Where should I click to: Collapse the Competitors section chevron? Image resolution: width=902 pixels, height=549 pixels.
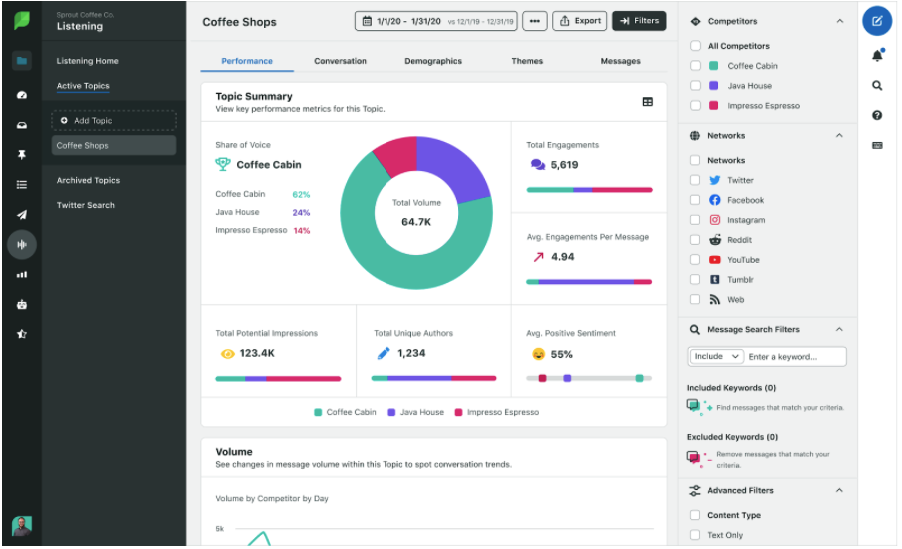[x=839, y=21]
